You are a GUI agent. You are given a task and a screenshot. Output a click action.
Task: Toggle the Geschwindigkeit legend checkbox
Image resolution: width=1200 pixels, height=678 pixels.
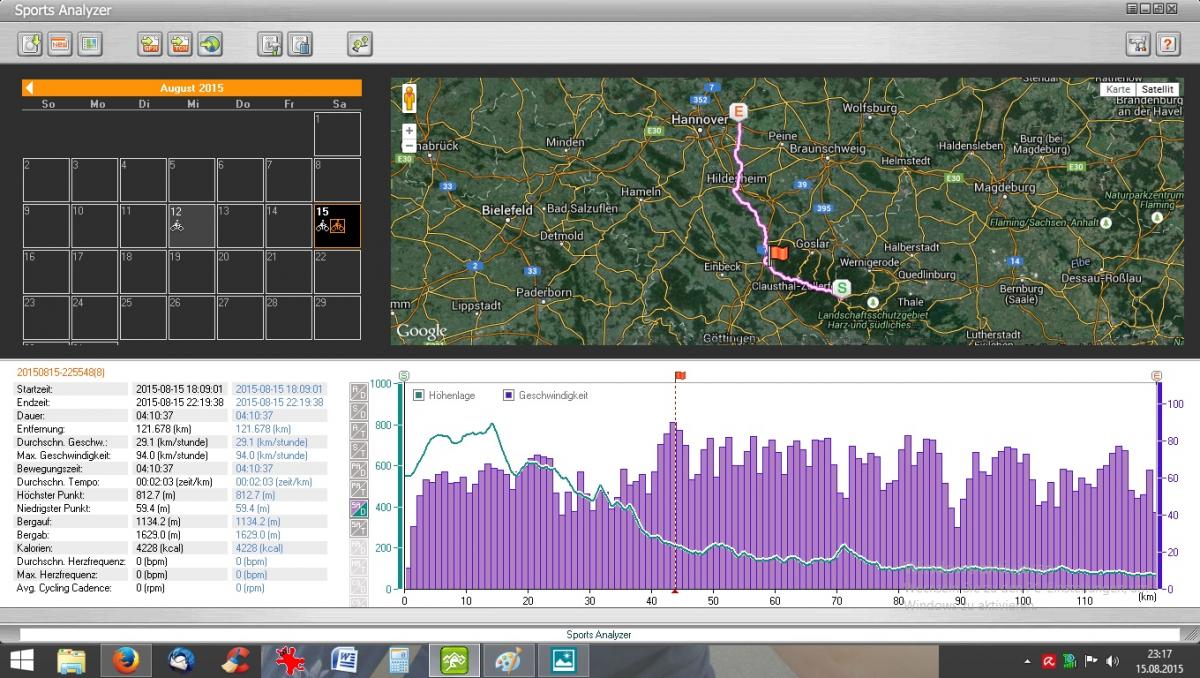click(509, 396)
